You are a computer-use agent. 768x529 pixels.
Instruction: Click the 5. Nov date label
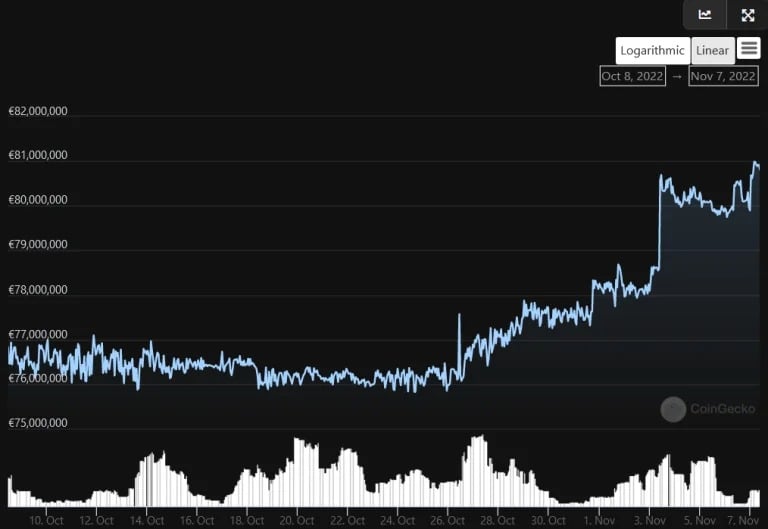pyautogui.click(x=699, y=520)
